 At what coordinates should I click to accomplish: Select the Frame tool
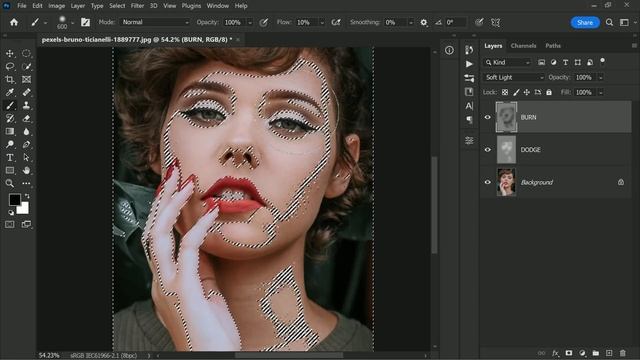[26, 80]
